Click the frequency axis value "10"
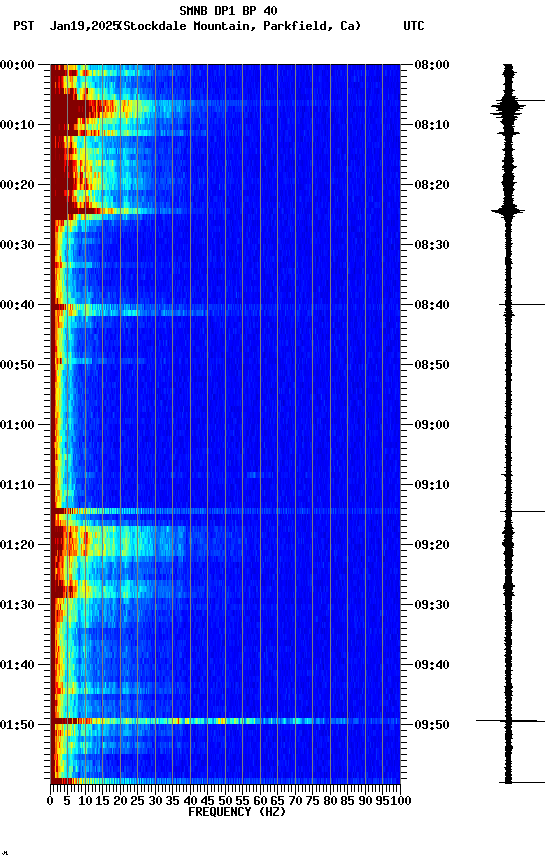This screenshot has height=864, width=552. 85,801
